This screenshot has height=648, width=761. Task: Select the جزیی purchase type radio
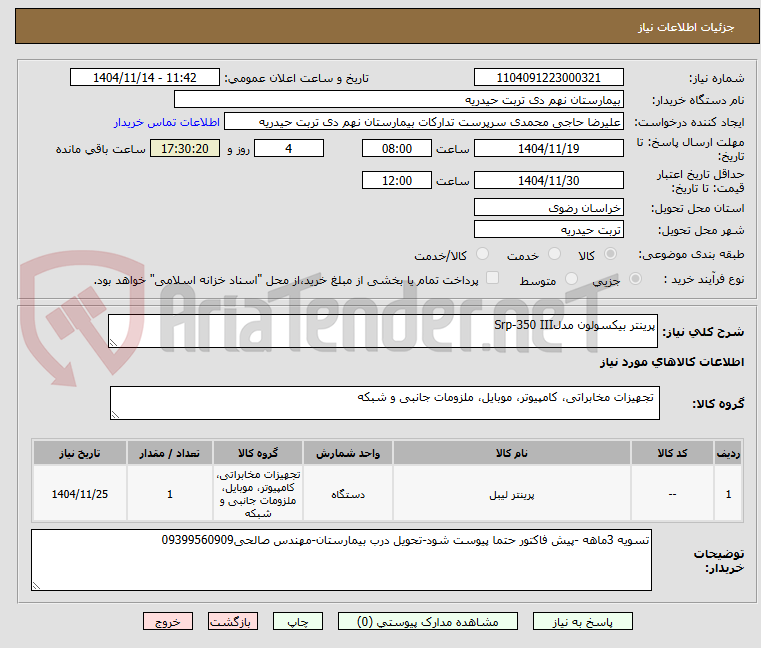pos(635,279)
